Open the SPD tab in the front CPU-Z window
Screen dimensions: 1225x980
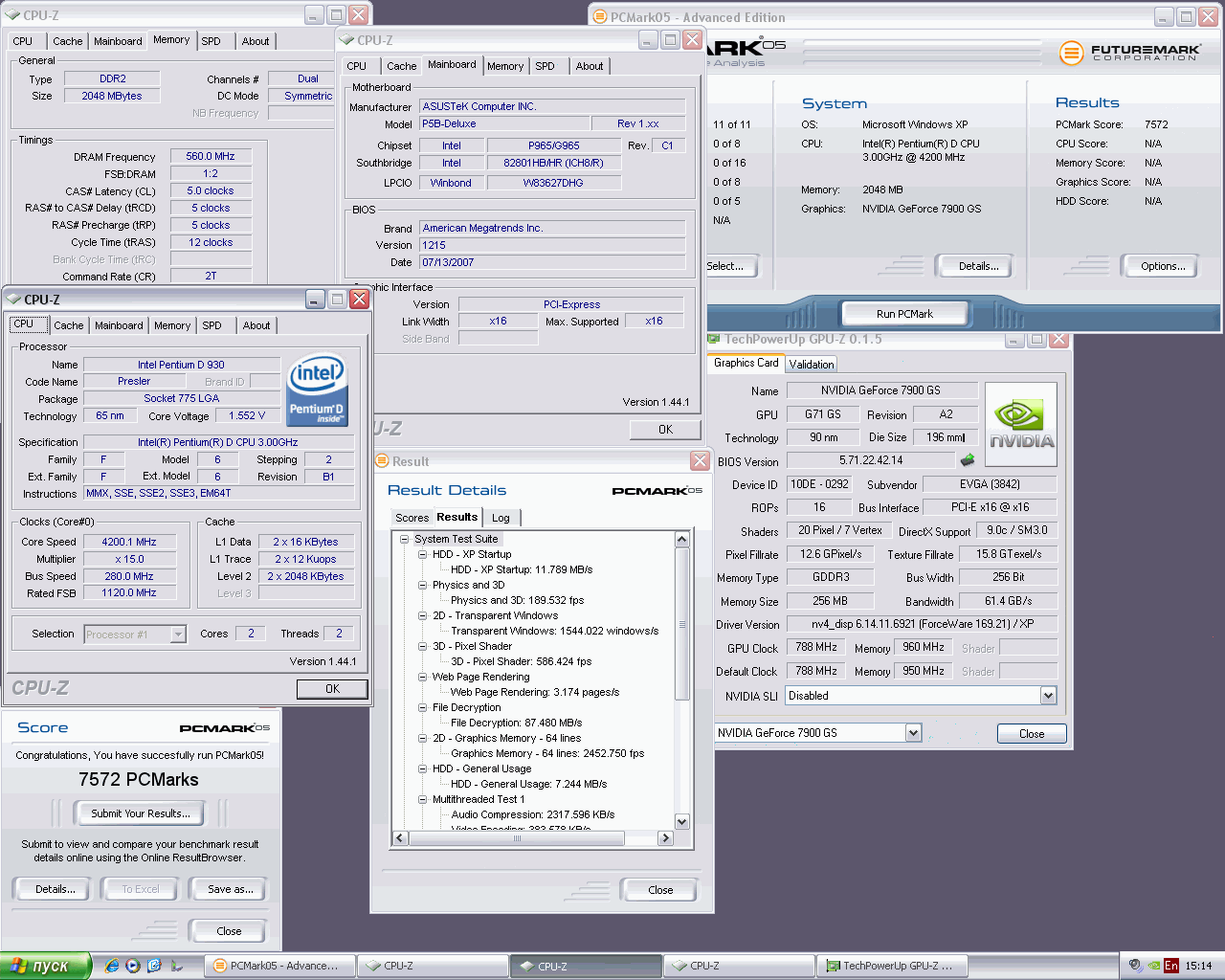(x=212, y=325)
